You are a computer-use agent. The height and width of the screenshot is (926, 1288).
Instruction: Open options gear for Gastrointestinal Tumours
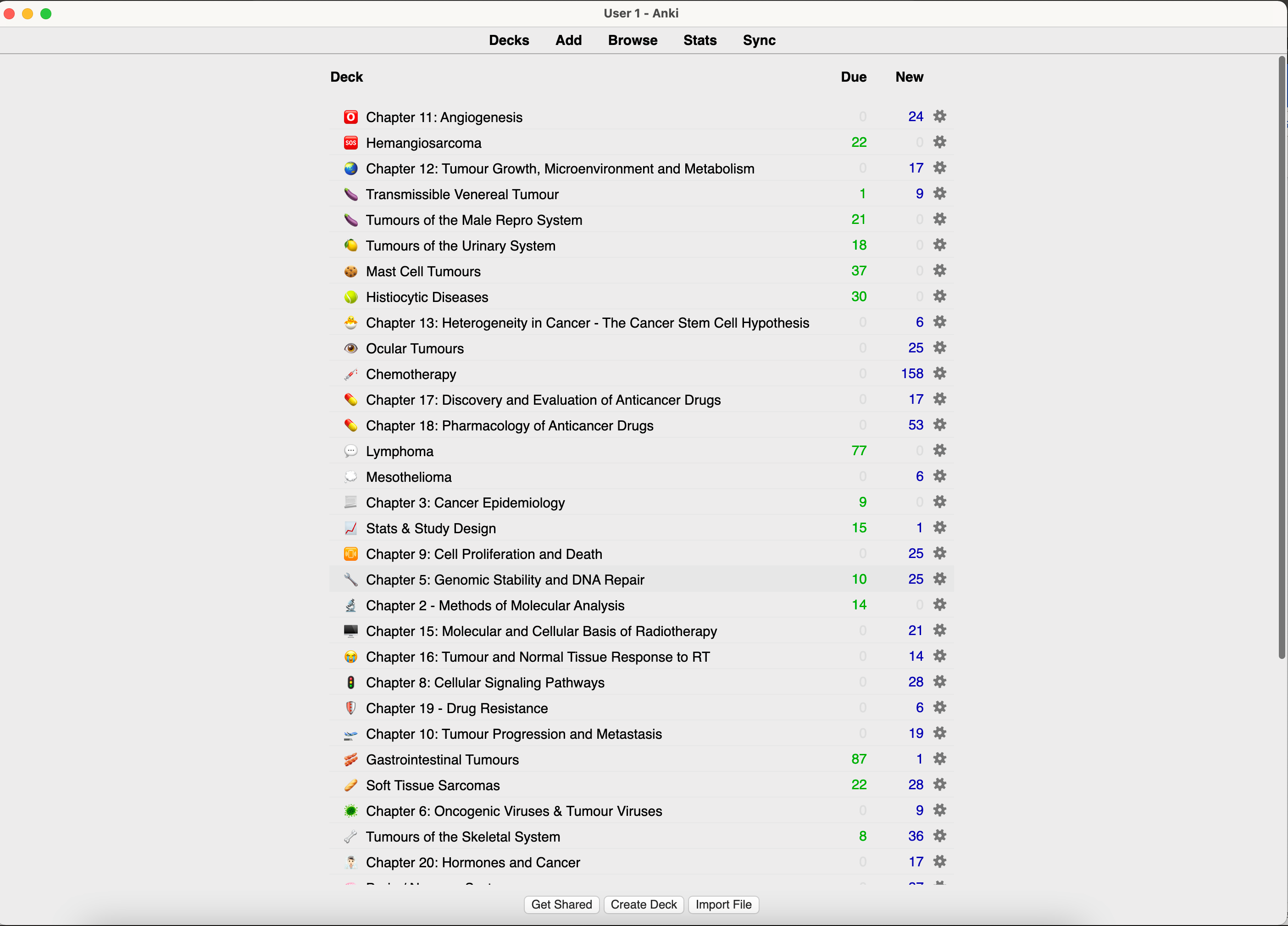tap(940, 759)
